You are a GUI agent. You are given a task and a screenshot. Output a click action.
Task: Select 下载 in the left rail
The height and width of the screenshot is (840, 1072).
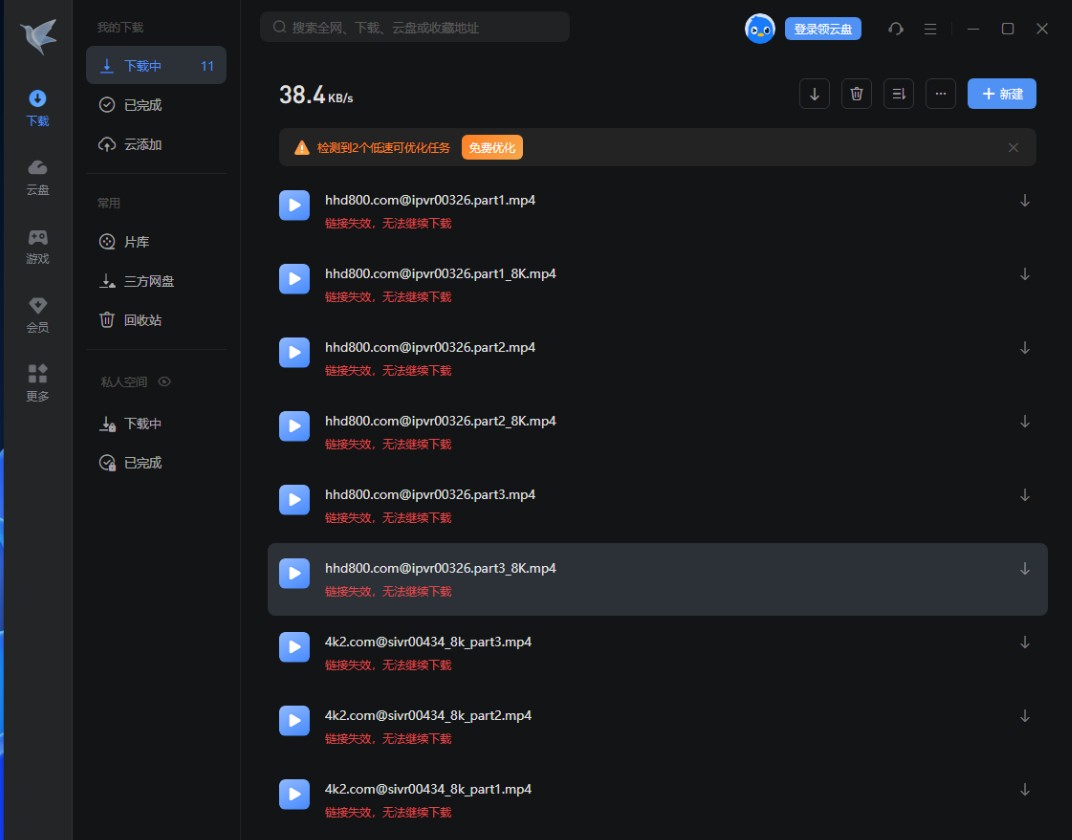click(x=38, y=108)
